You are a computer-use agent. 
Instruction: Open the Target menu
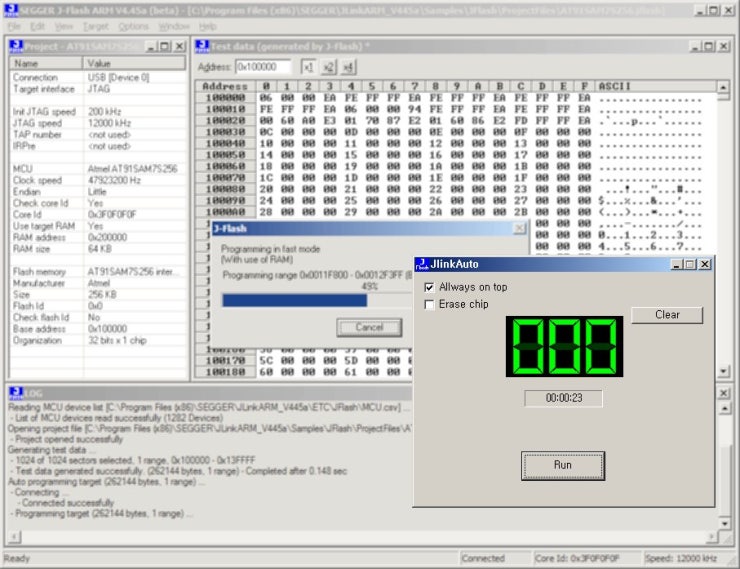point(96,26)
